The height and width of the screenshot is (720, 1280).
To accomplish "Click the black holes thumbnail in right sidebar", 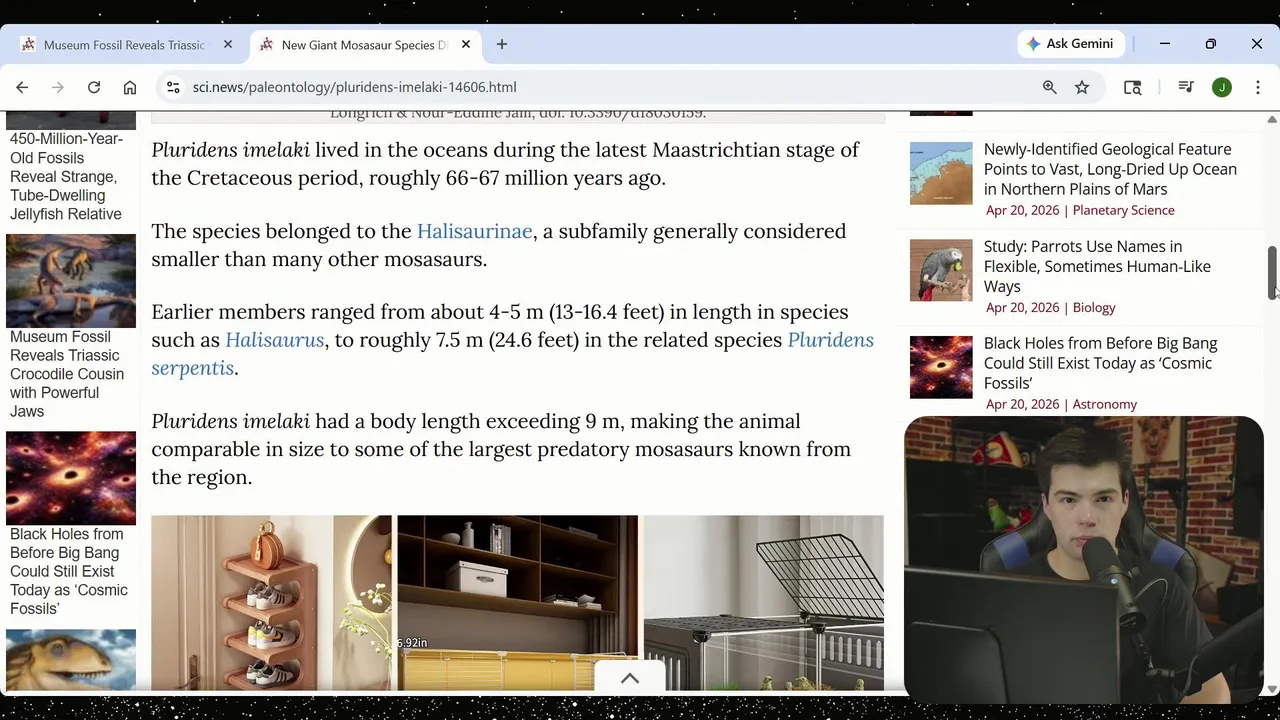I will pos(941,367).
